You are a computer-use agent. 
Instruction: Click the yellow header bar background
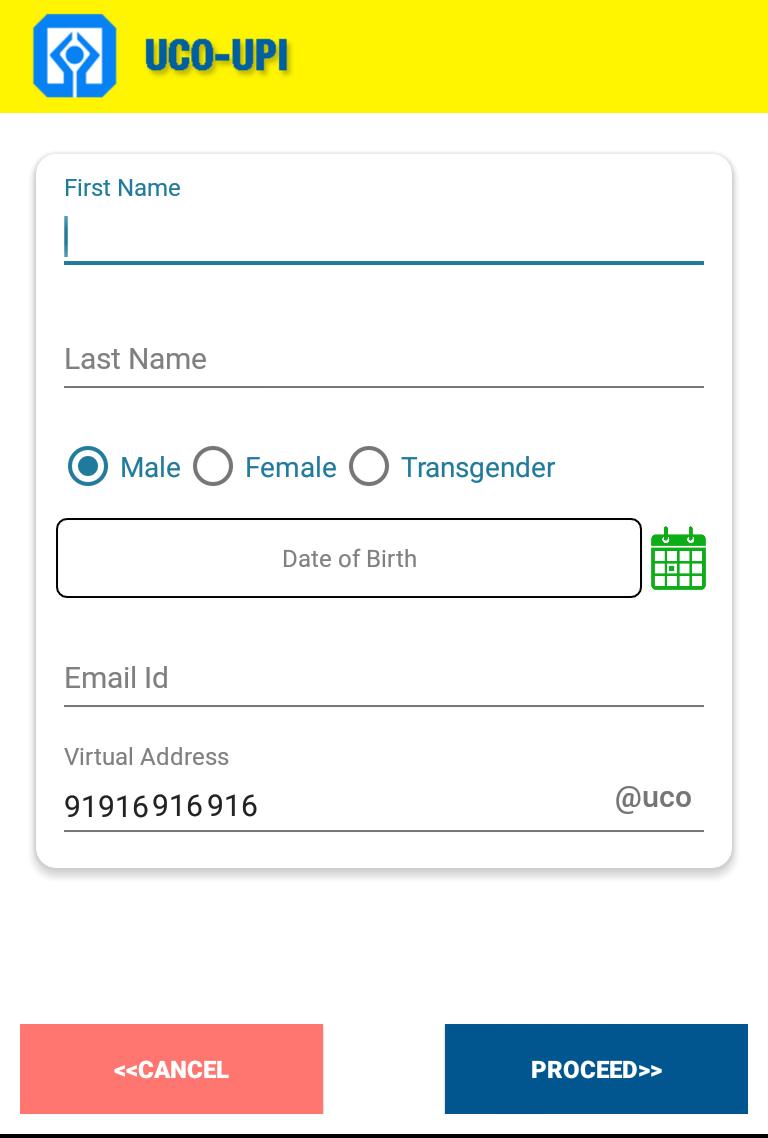[530, 56]
